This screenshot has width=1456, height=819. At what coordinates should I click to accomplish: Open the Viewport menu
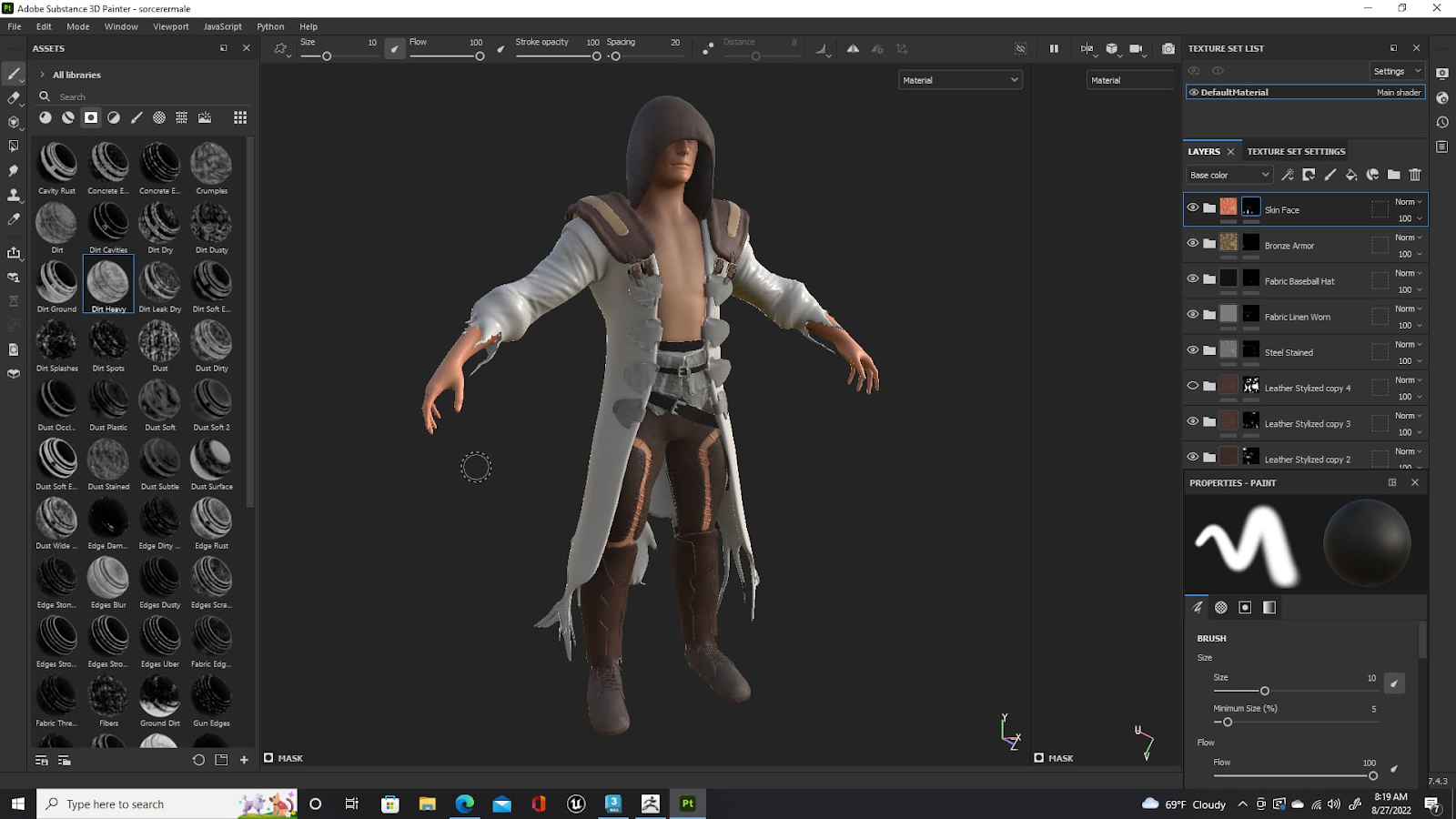(171, 26)
